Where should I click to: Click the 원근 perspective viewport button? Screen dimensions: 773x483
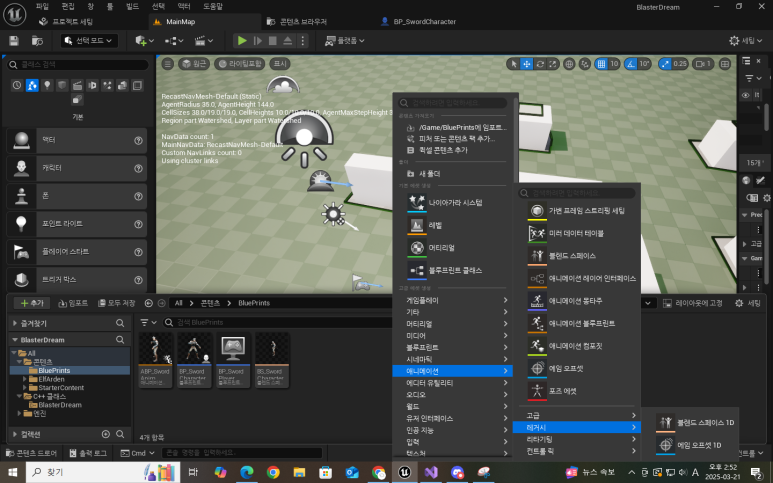(194, 64)
